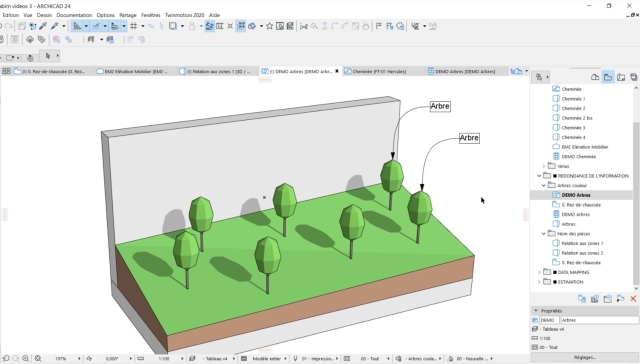Collapse Arbres couleur folder
The width and height of the screenshot is (640, 364).
coord(543,185)
